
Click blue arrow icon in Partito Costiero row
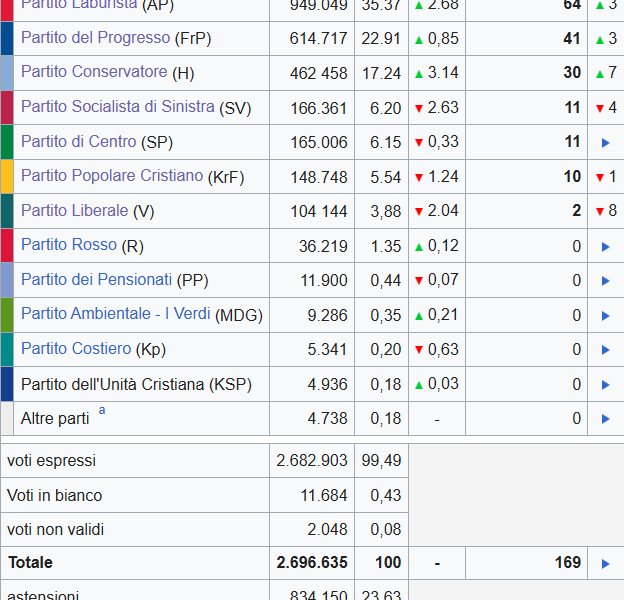click(x=605, y=350)
